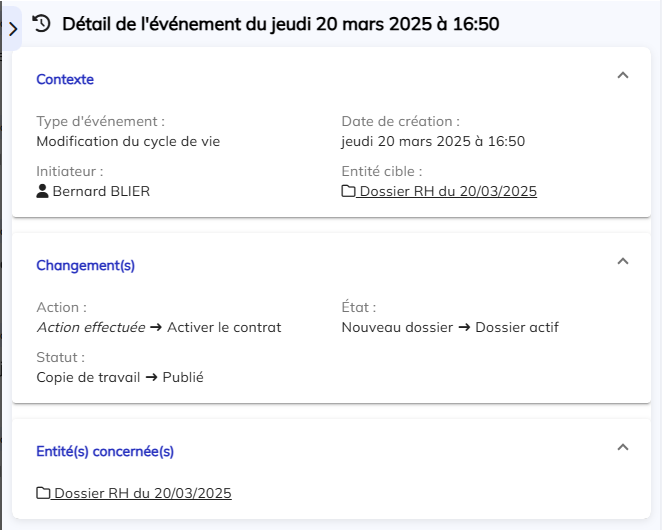Click the event detail title text

(280, 23)
